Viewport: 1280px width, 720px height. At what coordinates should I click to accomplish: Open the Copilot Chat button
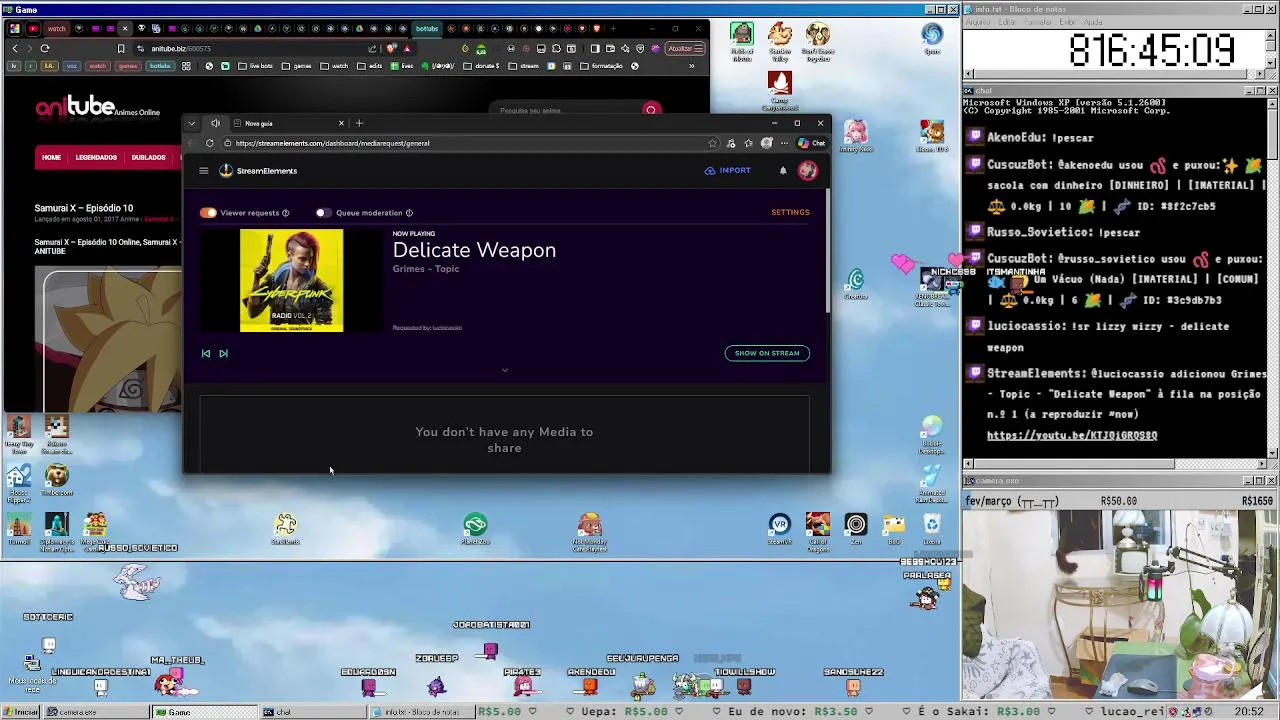(x=812, y=143)
